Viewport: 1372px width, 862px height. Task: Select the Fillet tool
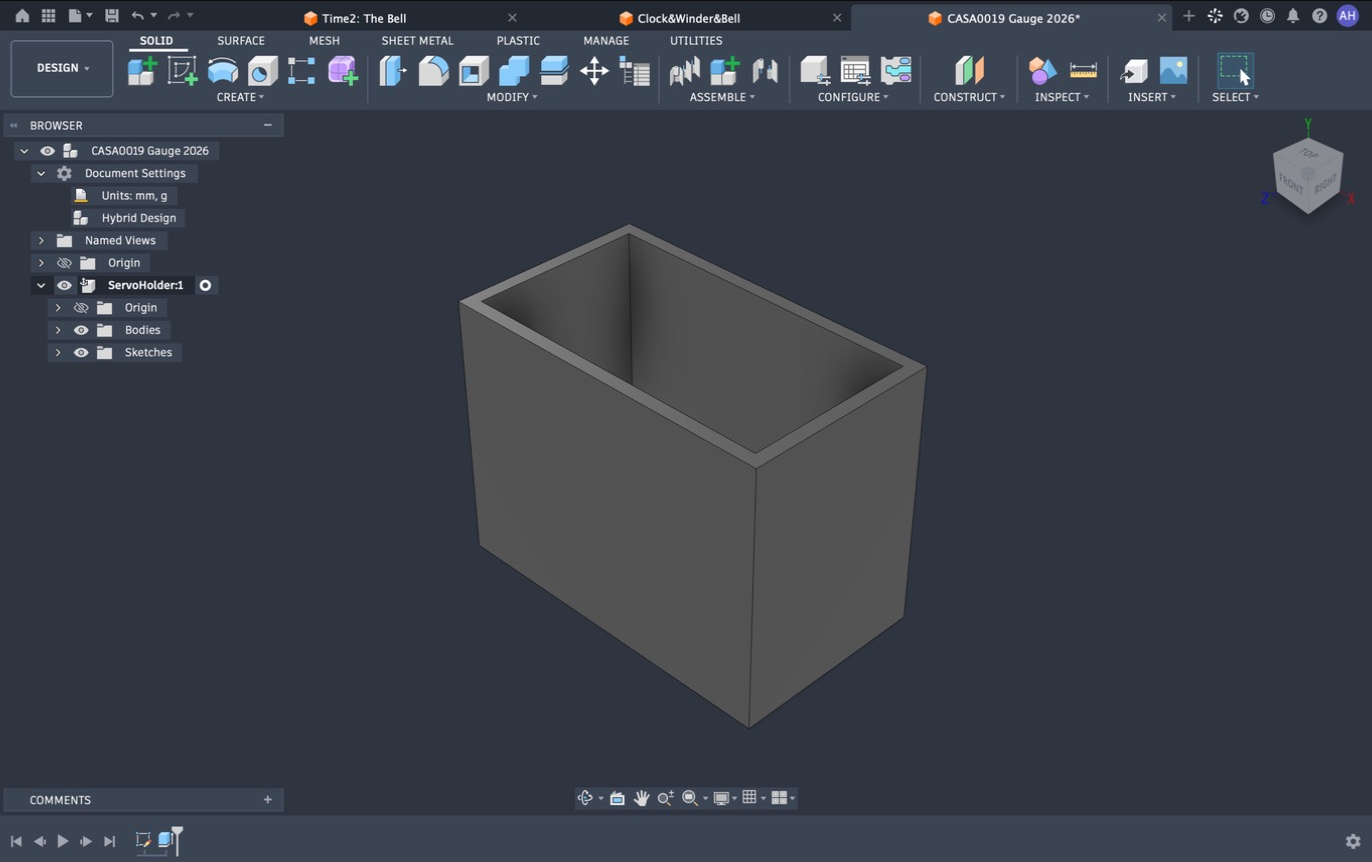(x=433, y=71)
